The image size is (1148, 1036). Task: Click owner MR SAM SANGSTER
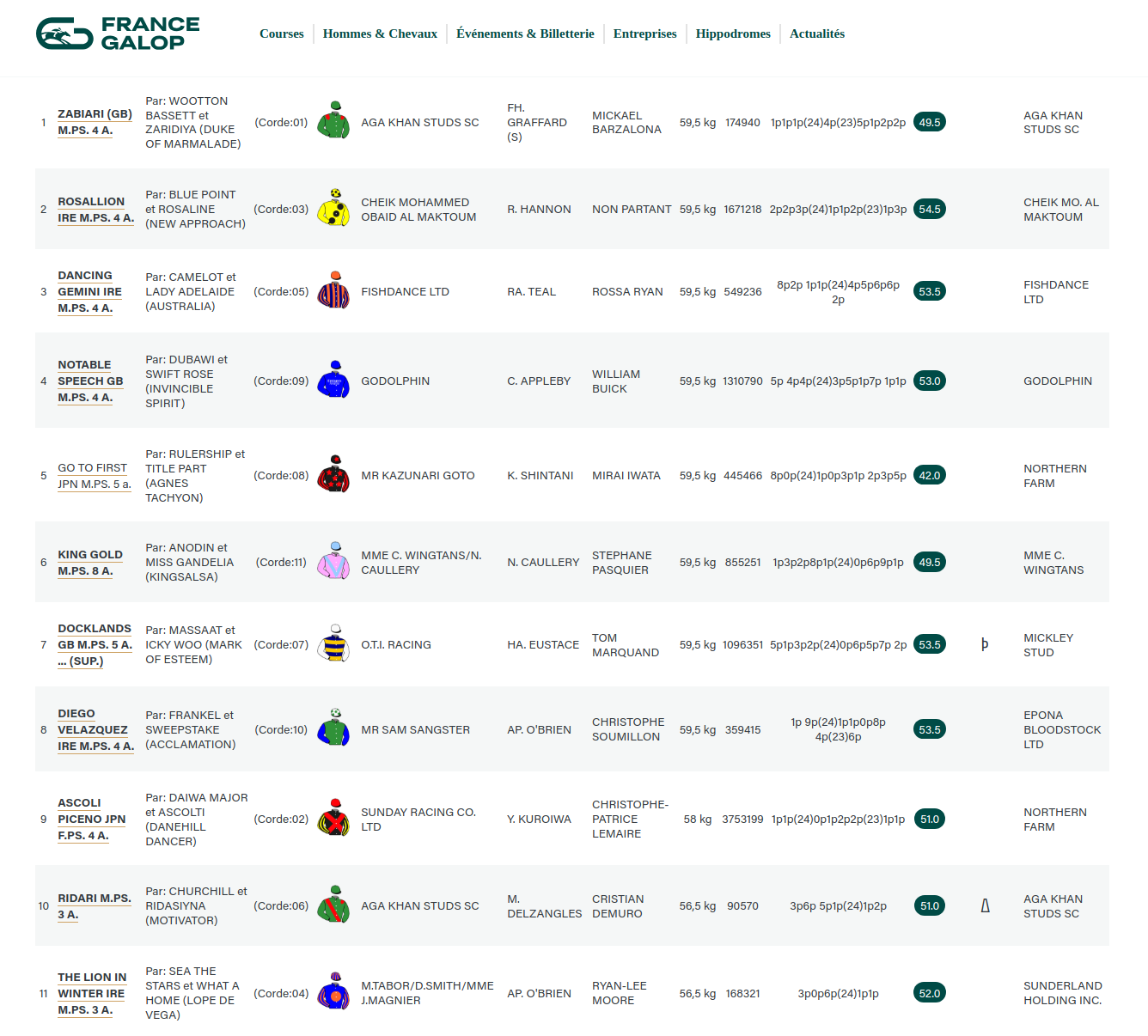point(415,729)
